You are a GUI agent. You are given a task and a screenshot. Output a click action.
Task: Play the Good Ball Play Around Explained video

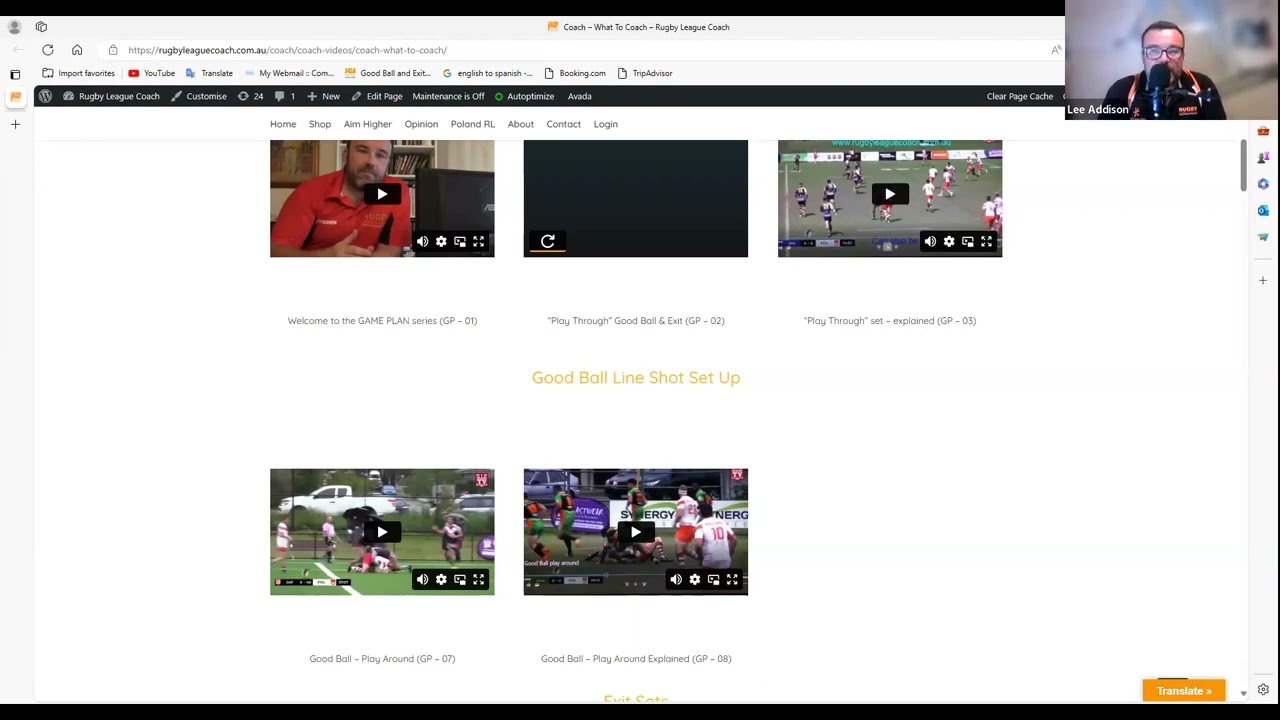click(636, 532)
